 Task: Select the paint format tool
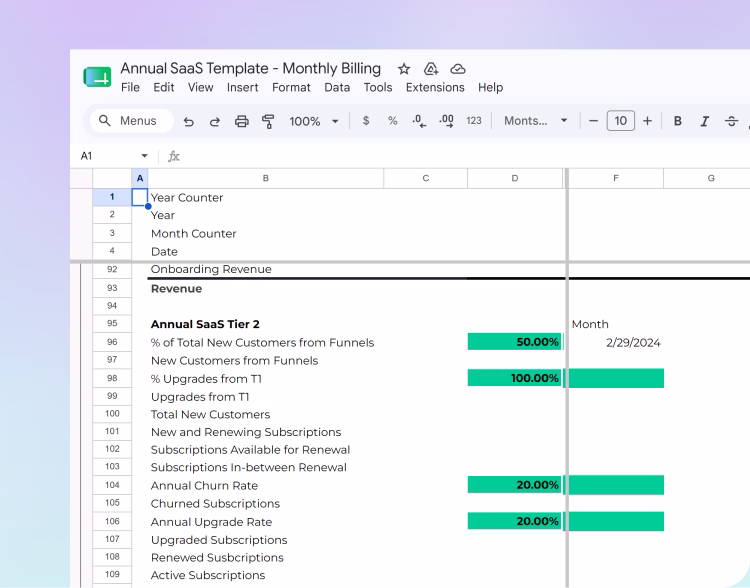tap(268, 122)
